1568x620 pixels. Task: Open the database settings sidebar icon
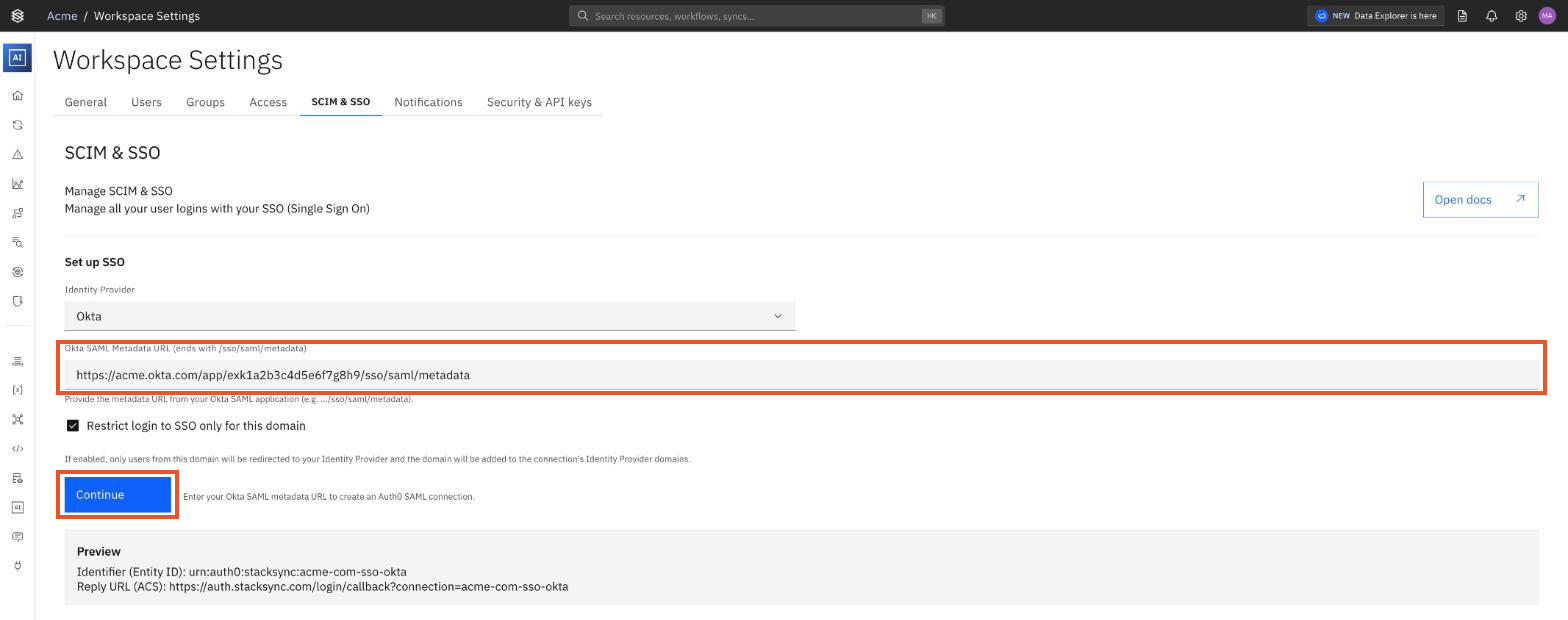coord(17,478)
